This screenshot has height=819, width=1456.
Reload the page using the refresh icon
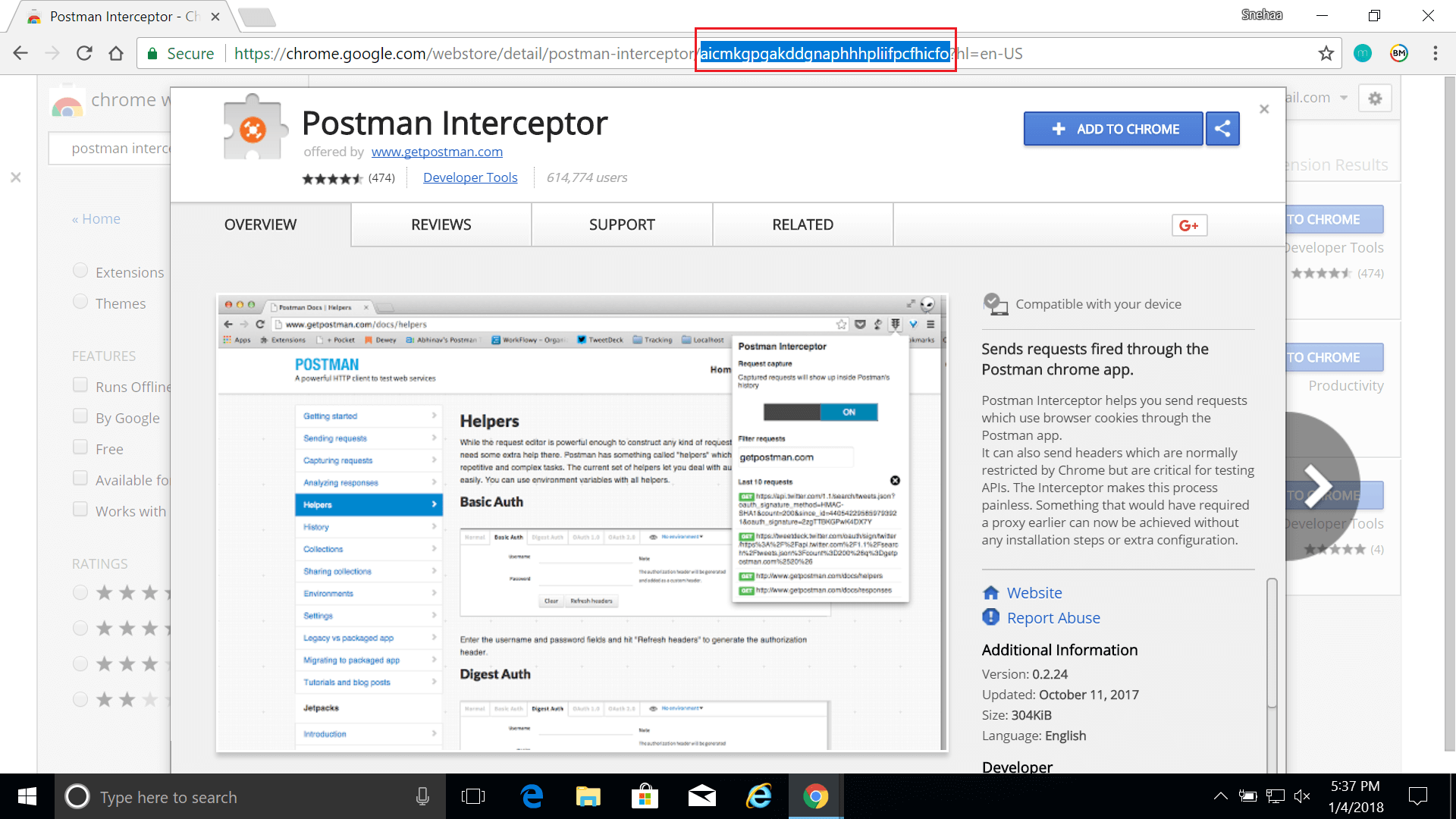[x=84, y=53]
